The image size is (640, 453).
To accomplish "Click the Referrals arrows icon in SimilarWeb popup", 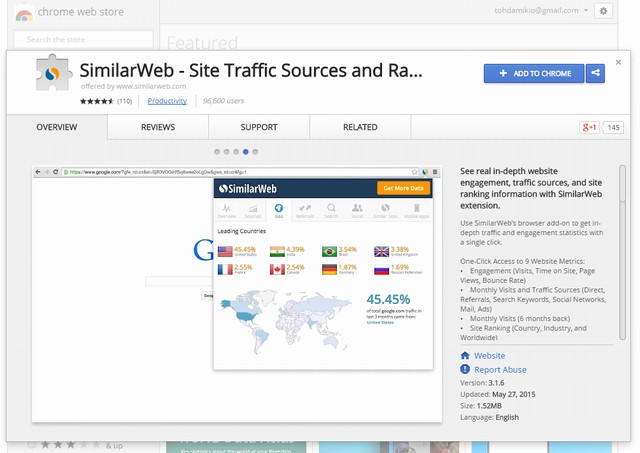I will [x=305, y=208].
